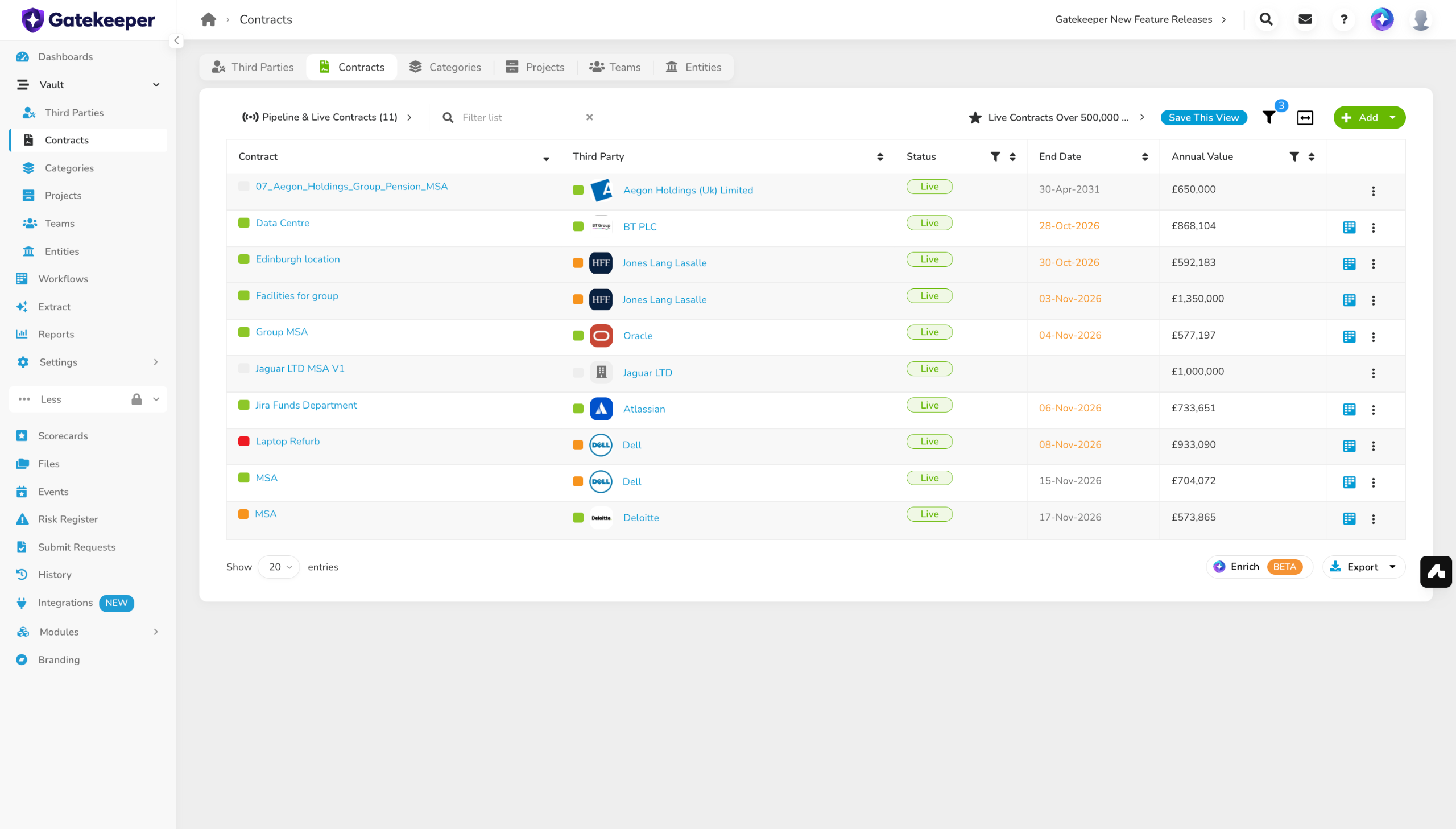Toggle the Status column filter icon
The width and height of the screenshot is (1456, 829).
(995, 156)
